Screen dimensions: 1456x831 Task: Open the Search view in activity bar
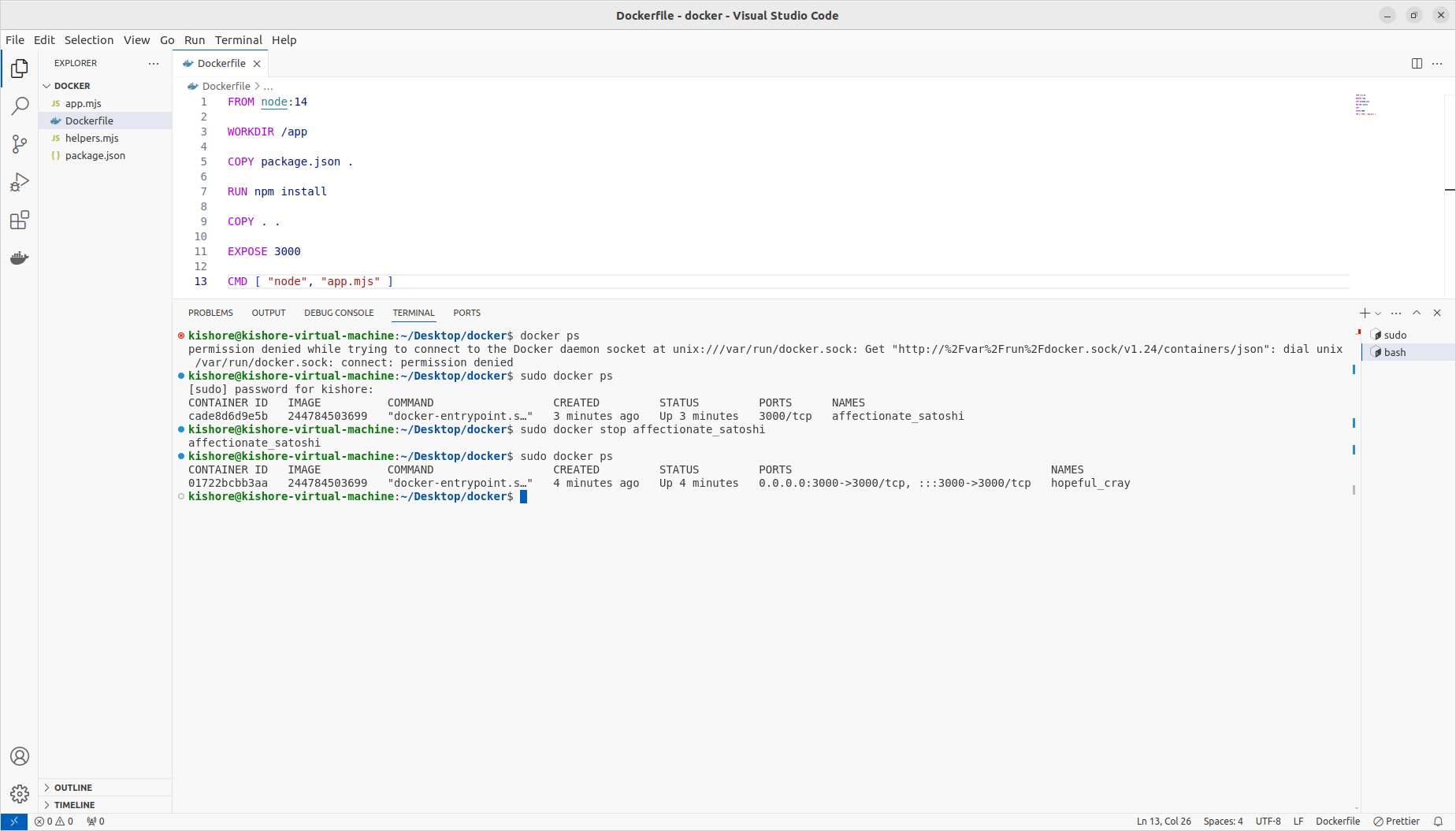click(x=20, y=106)
